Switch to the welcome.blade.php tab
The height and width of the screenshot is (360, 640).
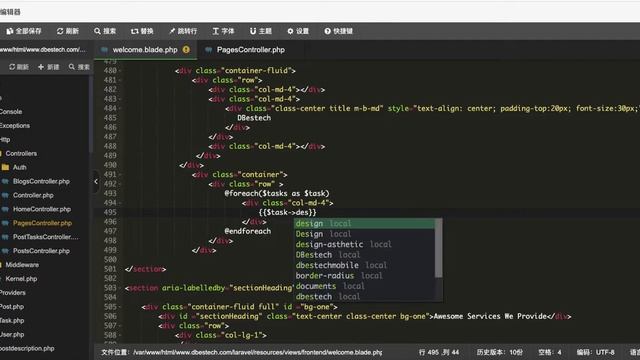[145, 50]
